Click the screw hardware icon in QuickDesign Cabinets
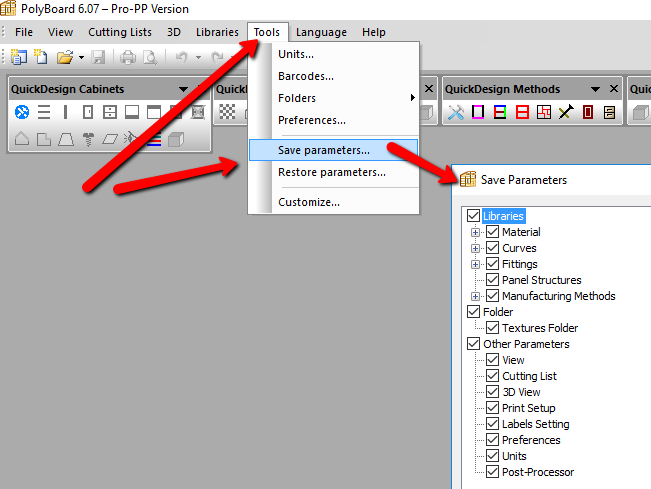The image size is (651, 489). click(88, 139)
